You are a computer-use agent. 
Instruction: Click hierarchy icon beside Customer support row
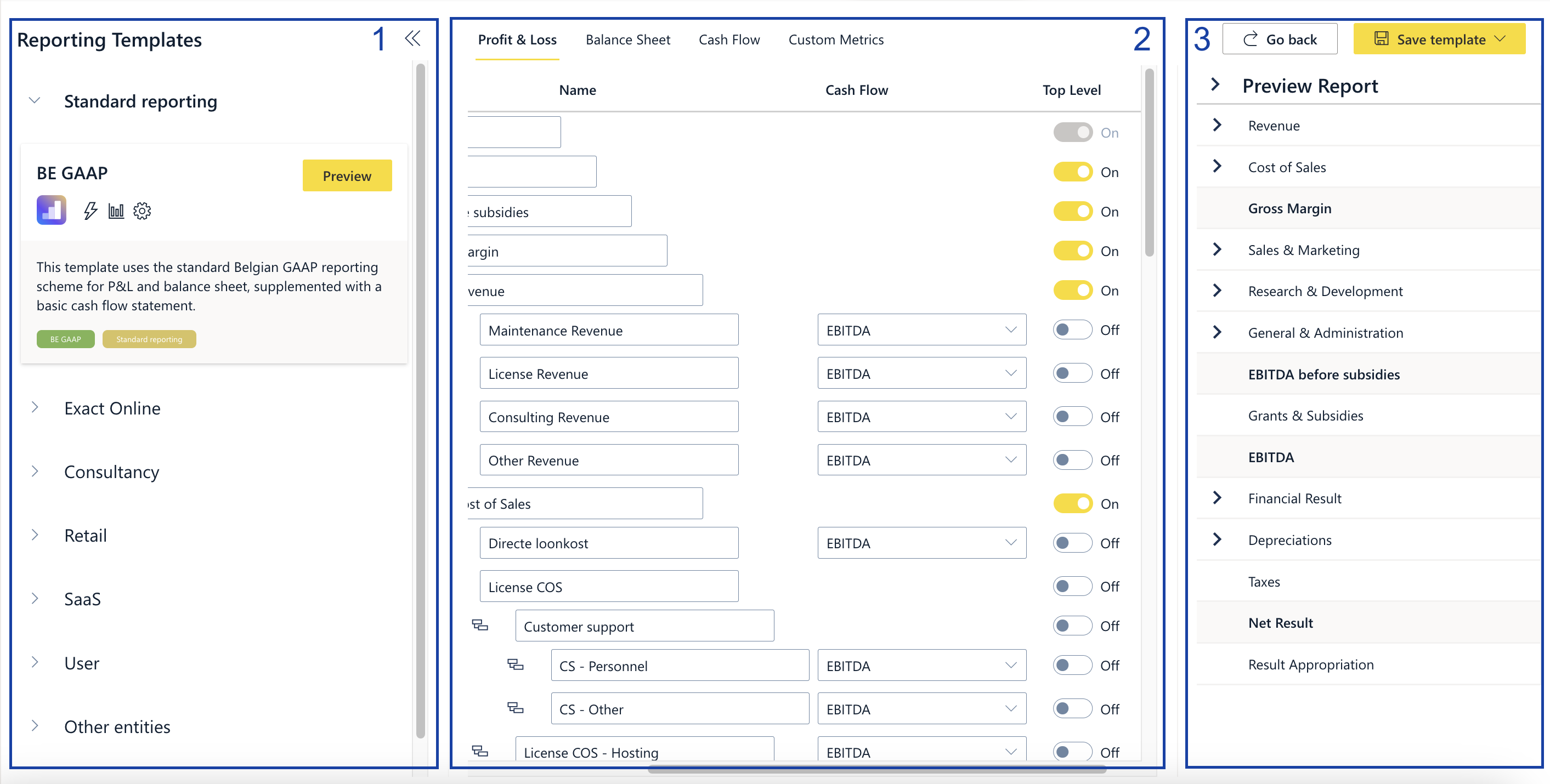(479, 625)
